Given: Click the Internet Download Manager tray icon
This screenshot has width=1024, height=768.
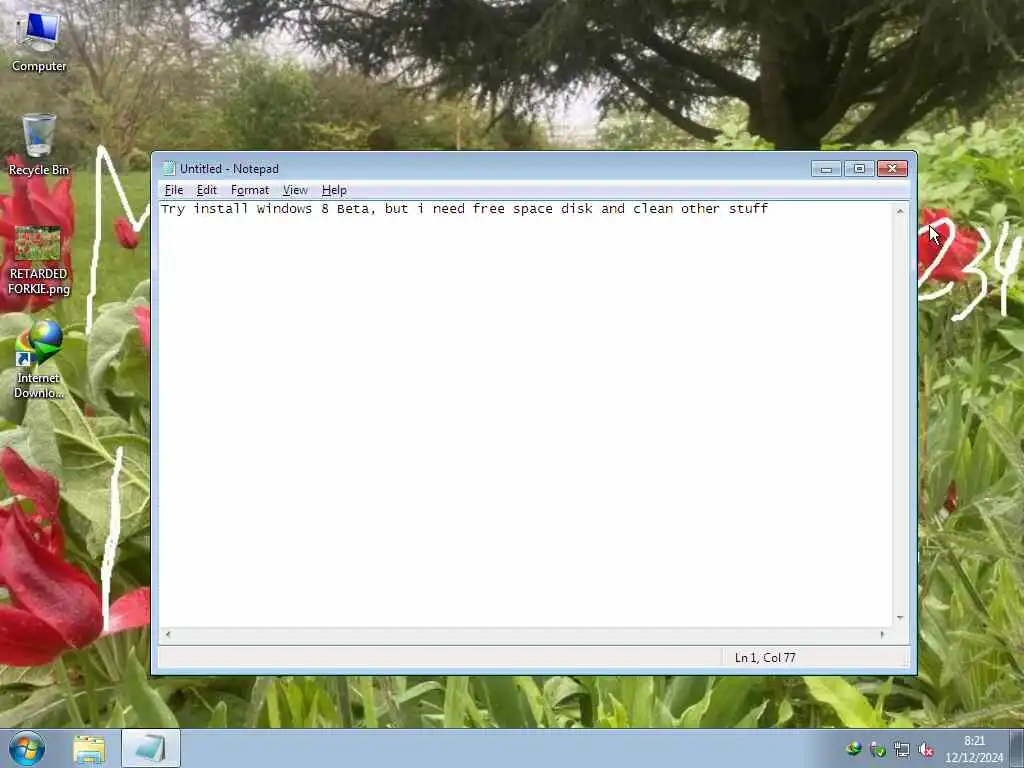Looking at the screenshot, I should coord(853,750).
